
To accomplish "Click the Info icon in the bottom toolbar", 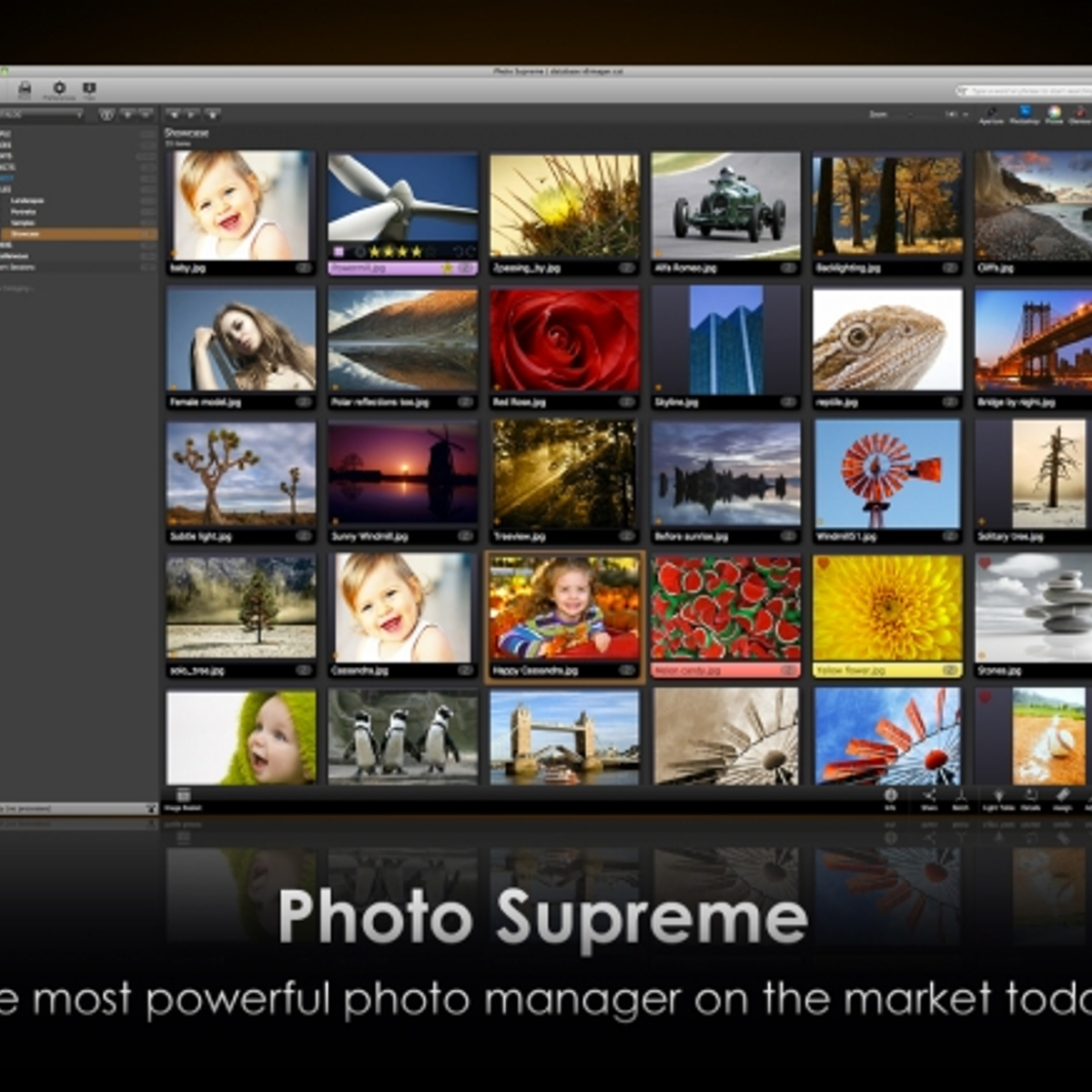I will (892, 798).
